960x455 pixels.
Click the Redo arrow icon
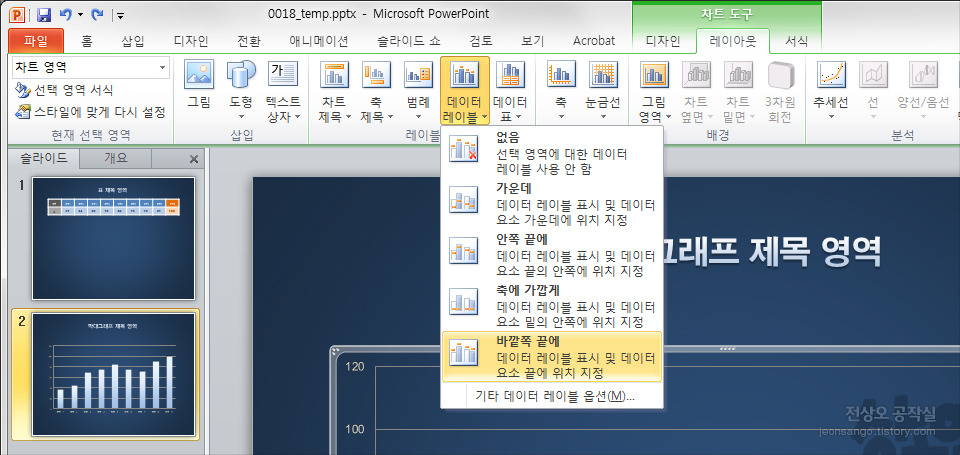(97, 13)
